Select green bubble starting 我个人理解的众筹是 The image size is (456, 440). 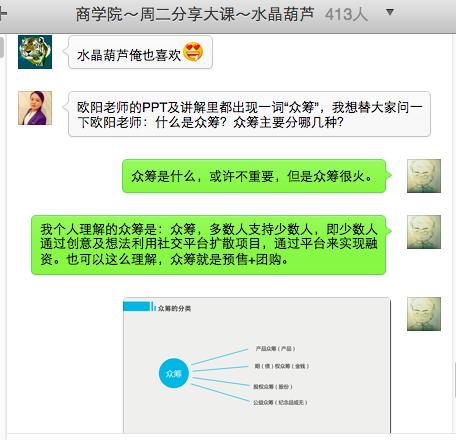click(209, 245)
